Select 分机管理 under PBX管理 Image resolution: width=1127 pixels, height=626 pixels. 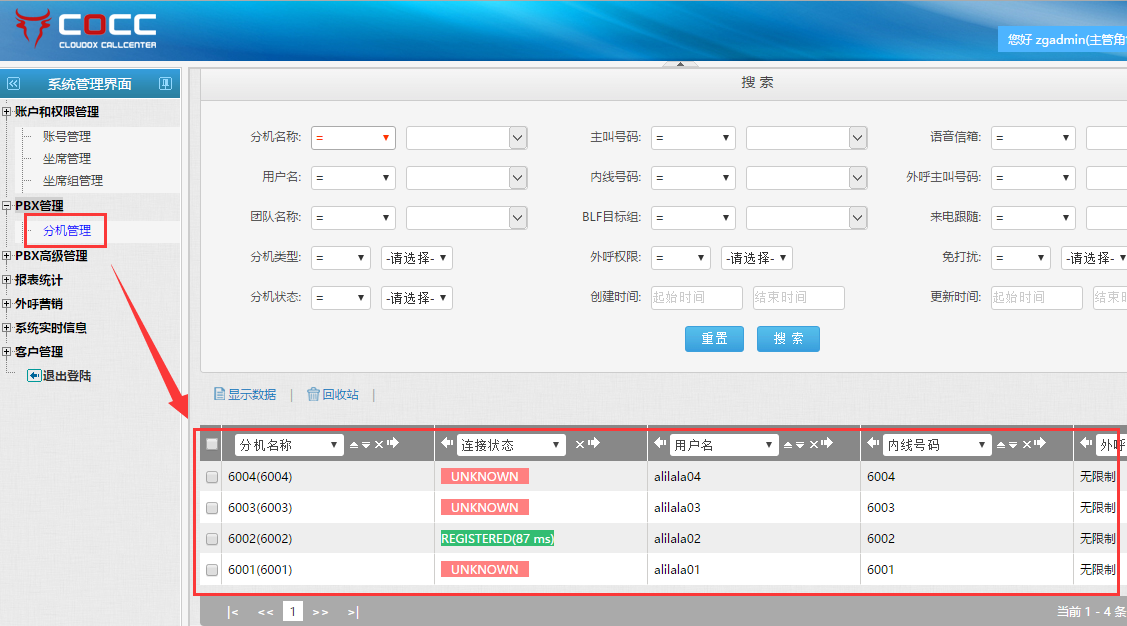click(67, 230)
